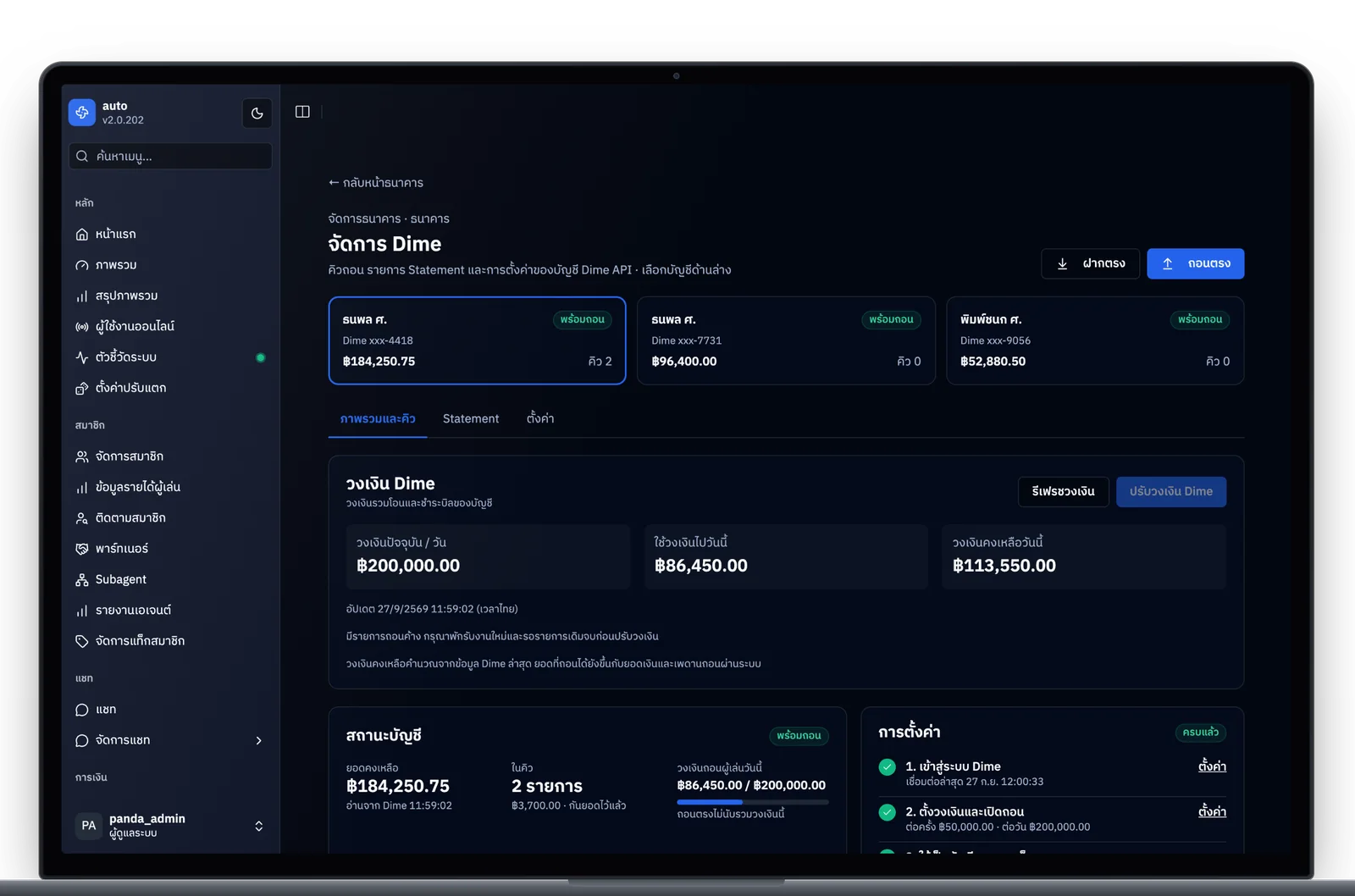
Task: Open จัดการแท็กสมาชิก via its tag icon
Action: [82, 641]
